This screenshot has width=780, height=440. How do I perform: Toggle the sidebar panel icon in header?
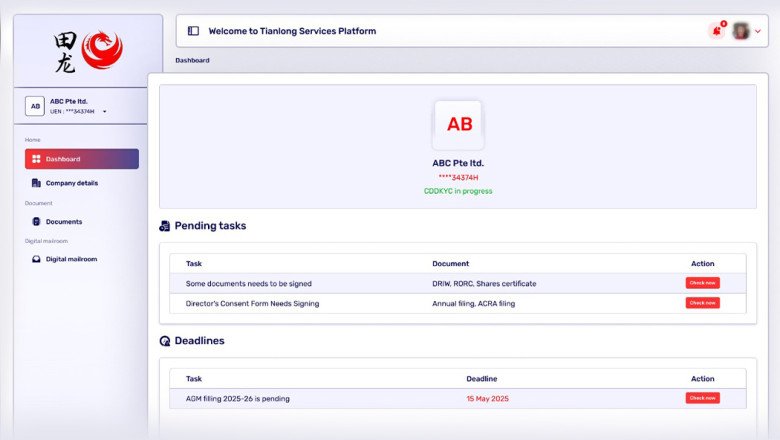[193, 31]
